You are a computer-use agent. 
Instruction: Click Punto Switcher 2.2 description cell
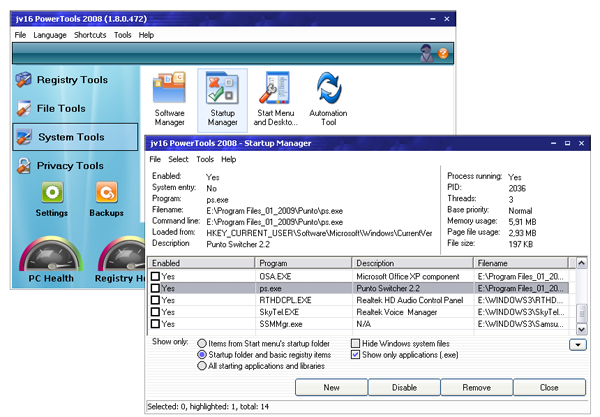[412, 288]
